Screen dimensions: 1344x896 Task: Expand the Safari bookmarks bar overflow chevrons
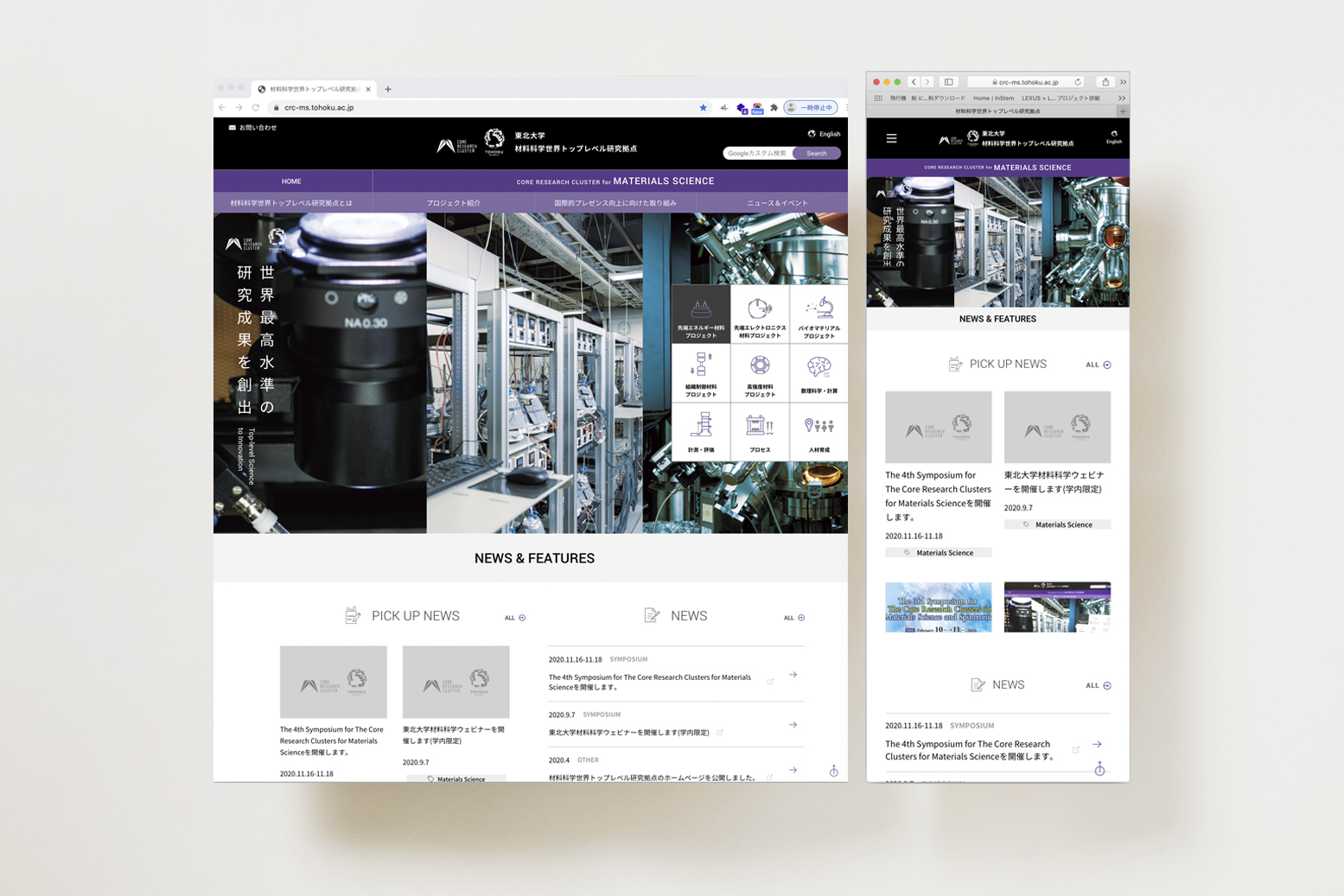point(1122,98)
